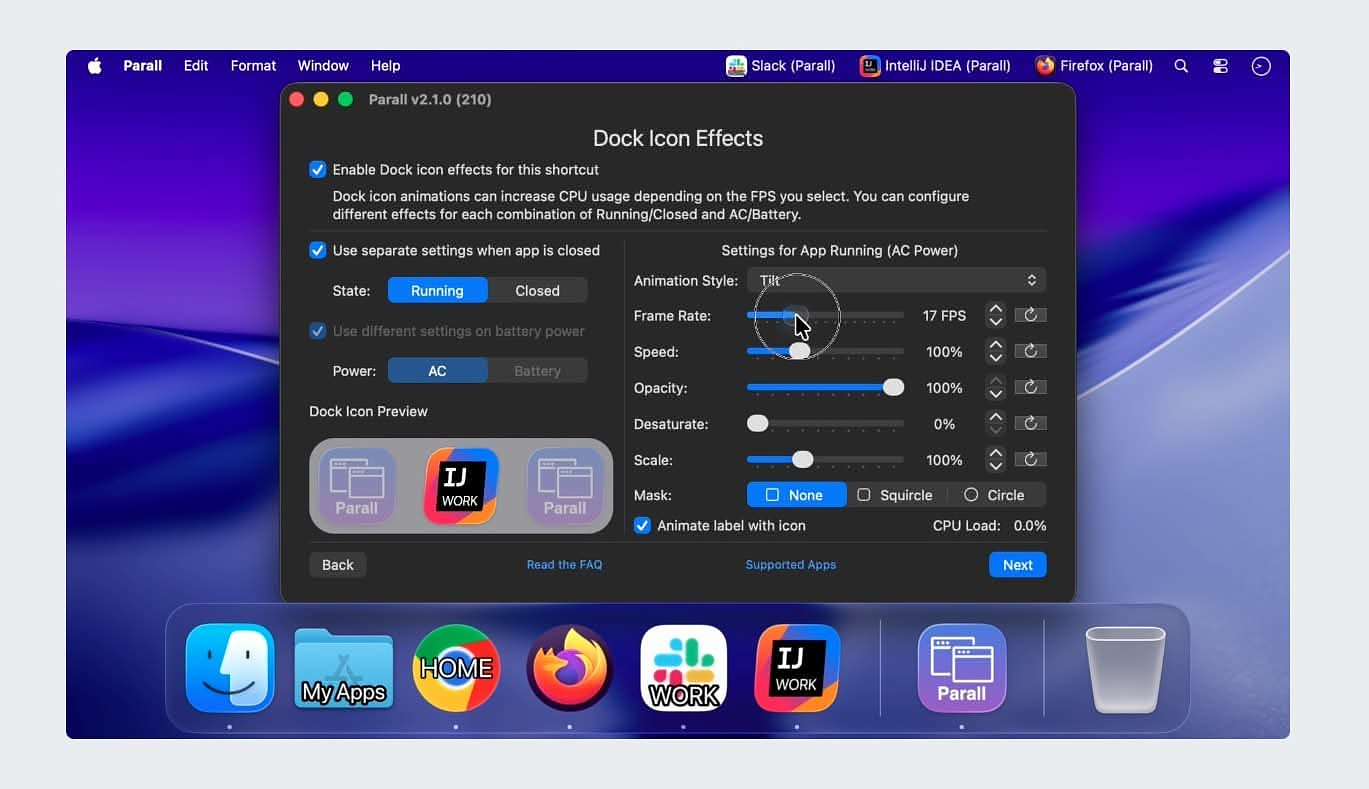Open Spotlight search in the menu bar
1369x789 pixels.
[1181, 66]
